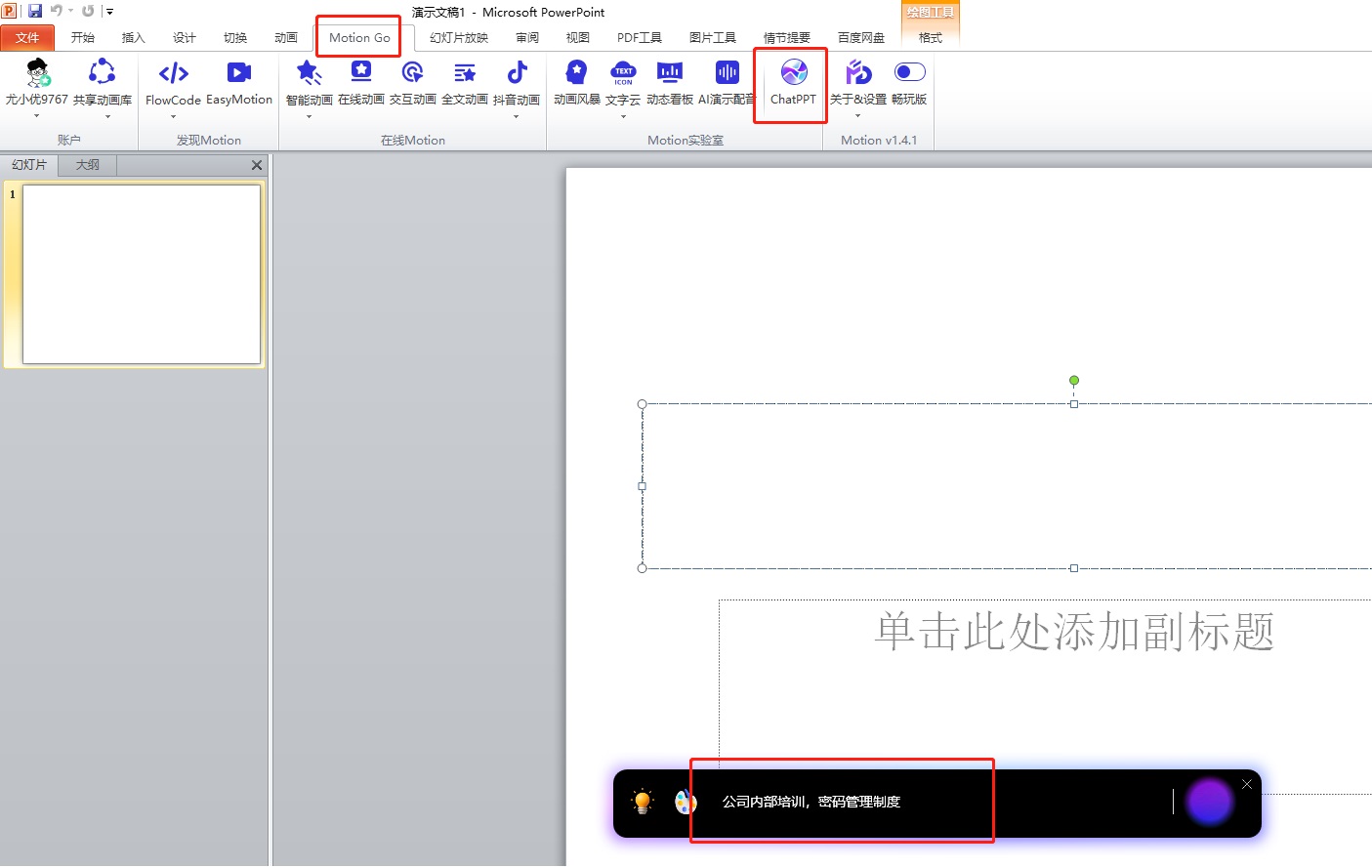
Task: Switch to the 设计 design tab
Action: pyautogui.click(x=185, y=38)
